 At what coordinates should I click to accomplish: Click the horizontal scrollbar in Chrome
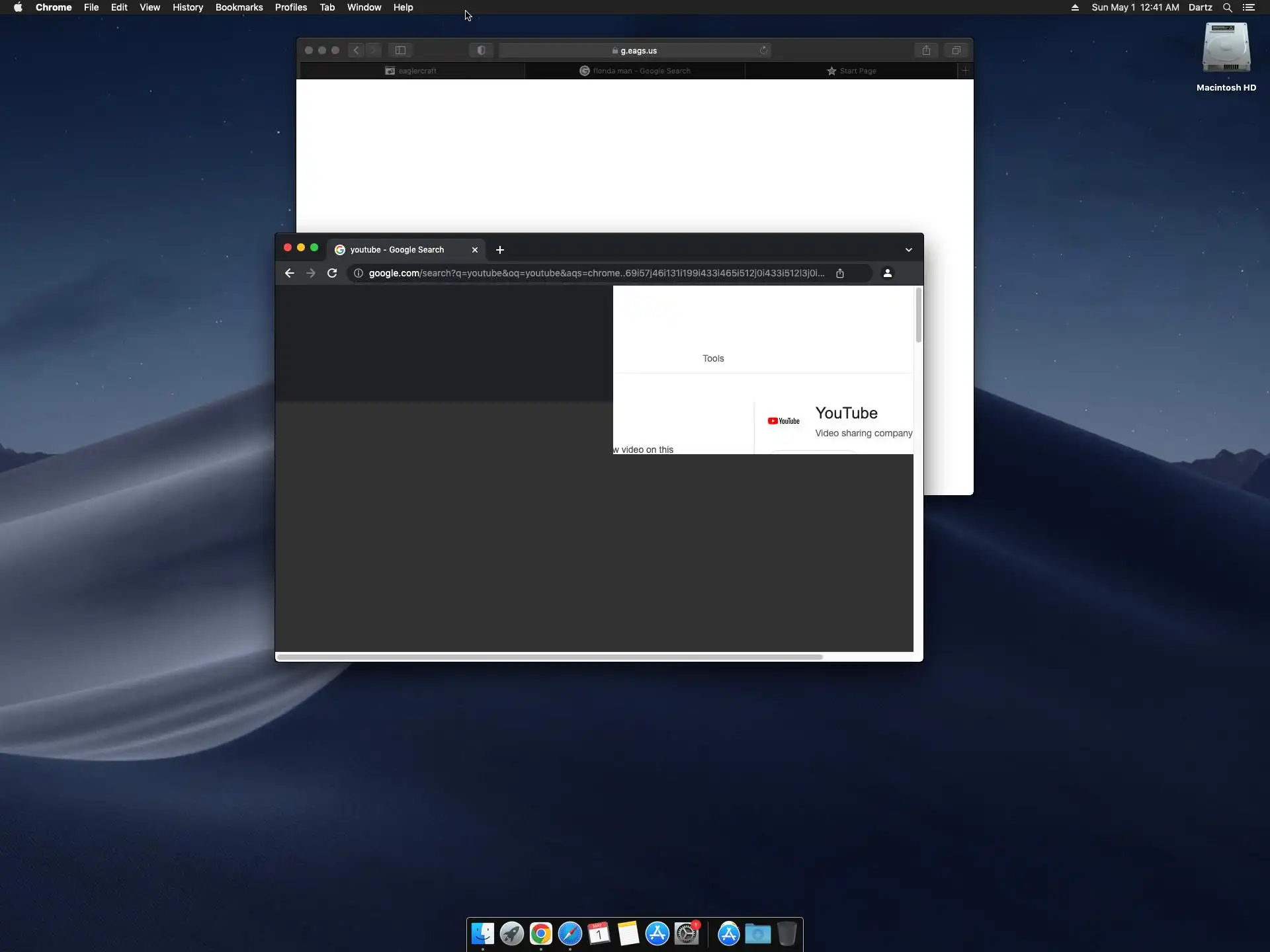coord(549,657)
